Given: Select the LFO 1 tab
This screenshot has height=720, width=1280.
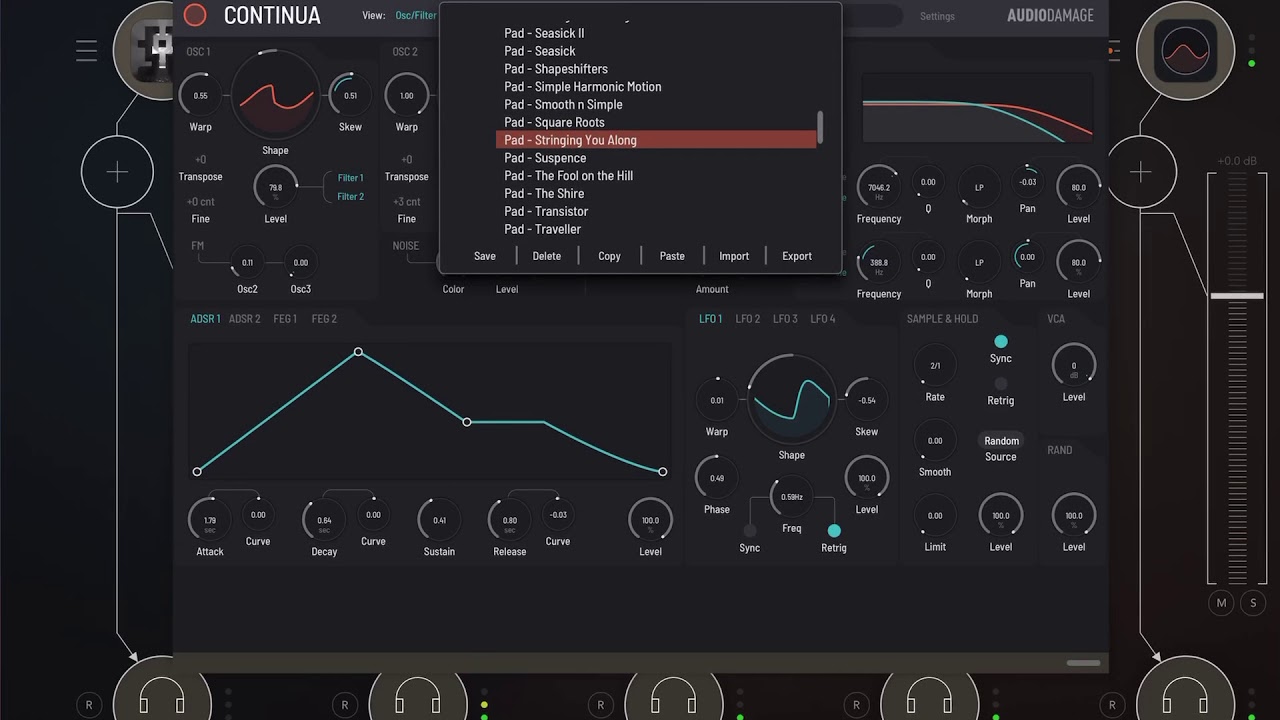Looking at the screenshot, I should click(x=710, y=319).
